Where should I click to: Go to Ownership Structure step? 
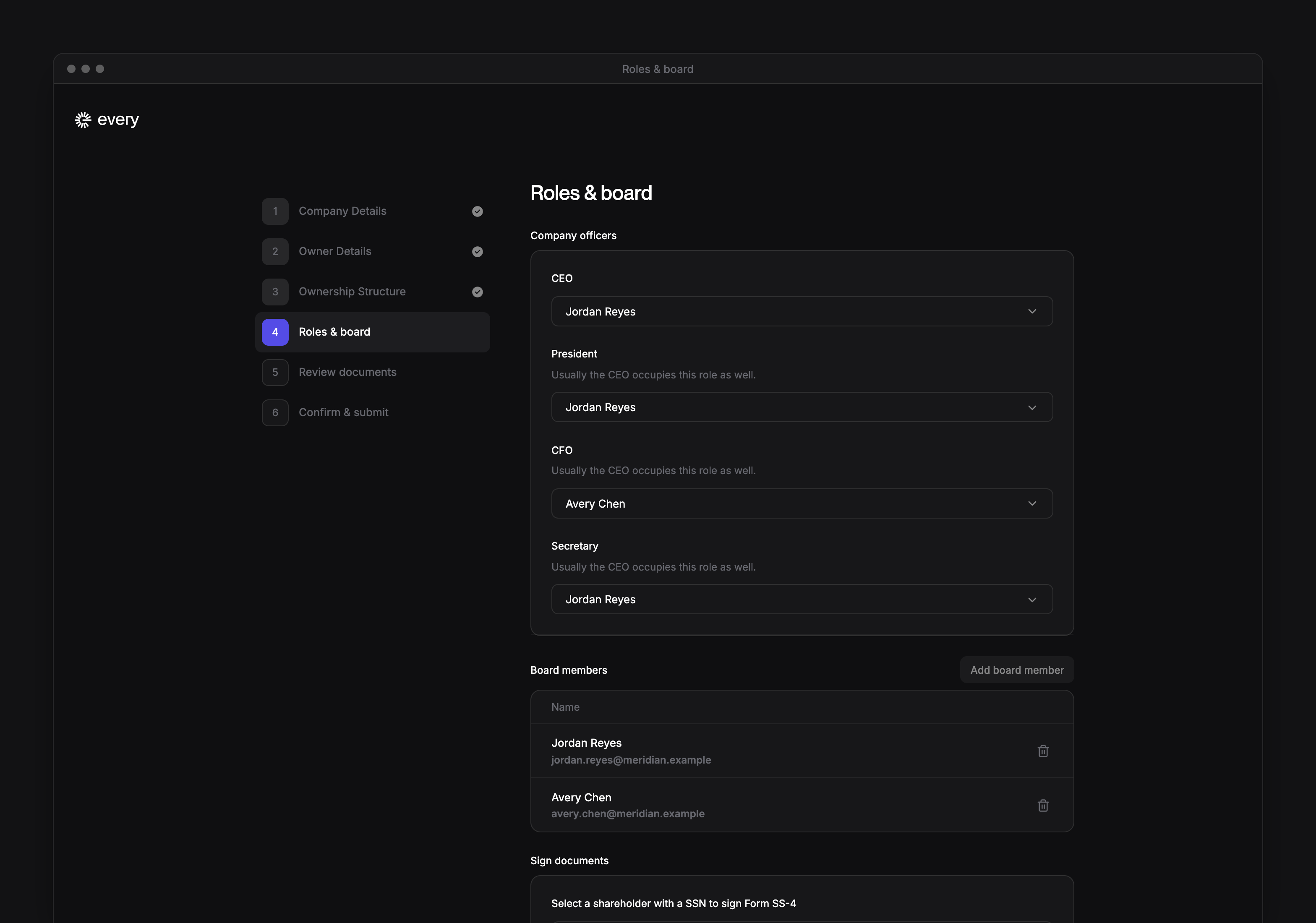click(x=373, y=292)
